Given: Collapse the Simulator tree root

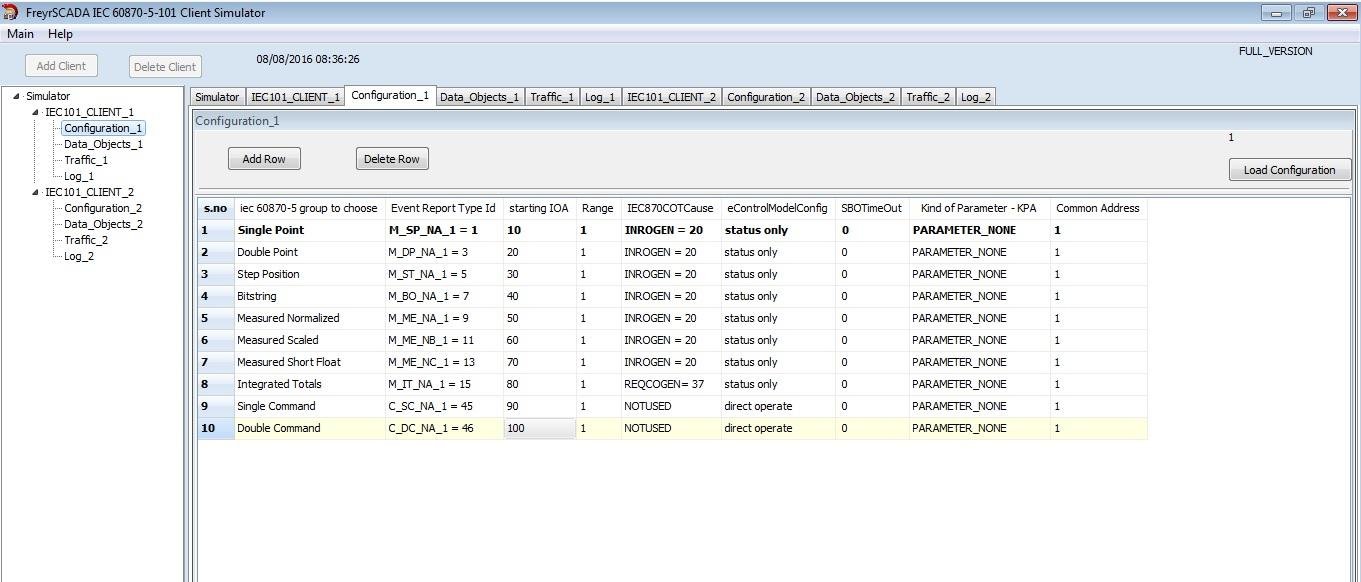Looking at the screenshot, I should point(16,96).
